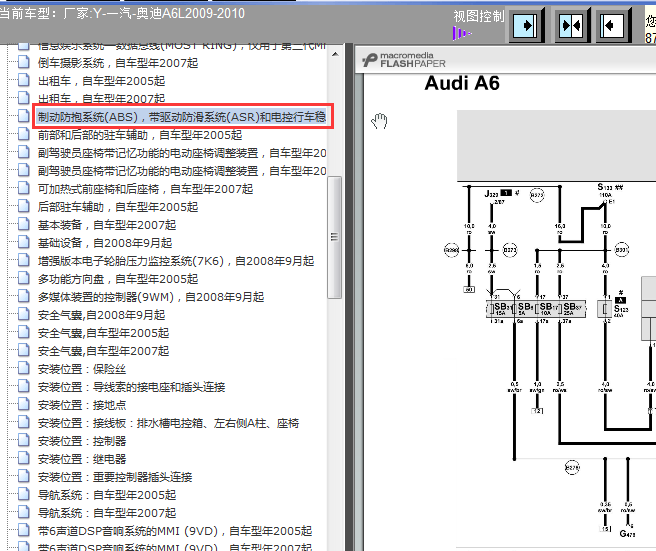Open 安装位置：接地点
Image resolution: width=656 pixels, height=551 pixels.
point(82,405)
